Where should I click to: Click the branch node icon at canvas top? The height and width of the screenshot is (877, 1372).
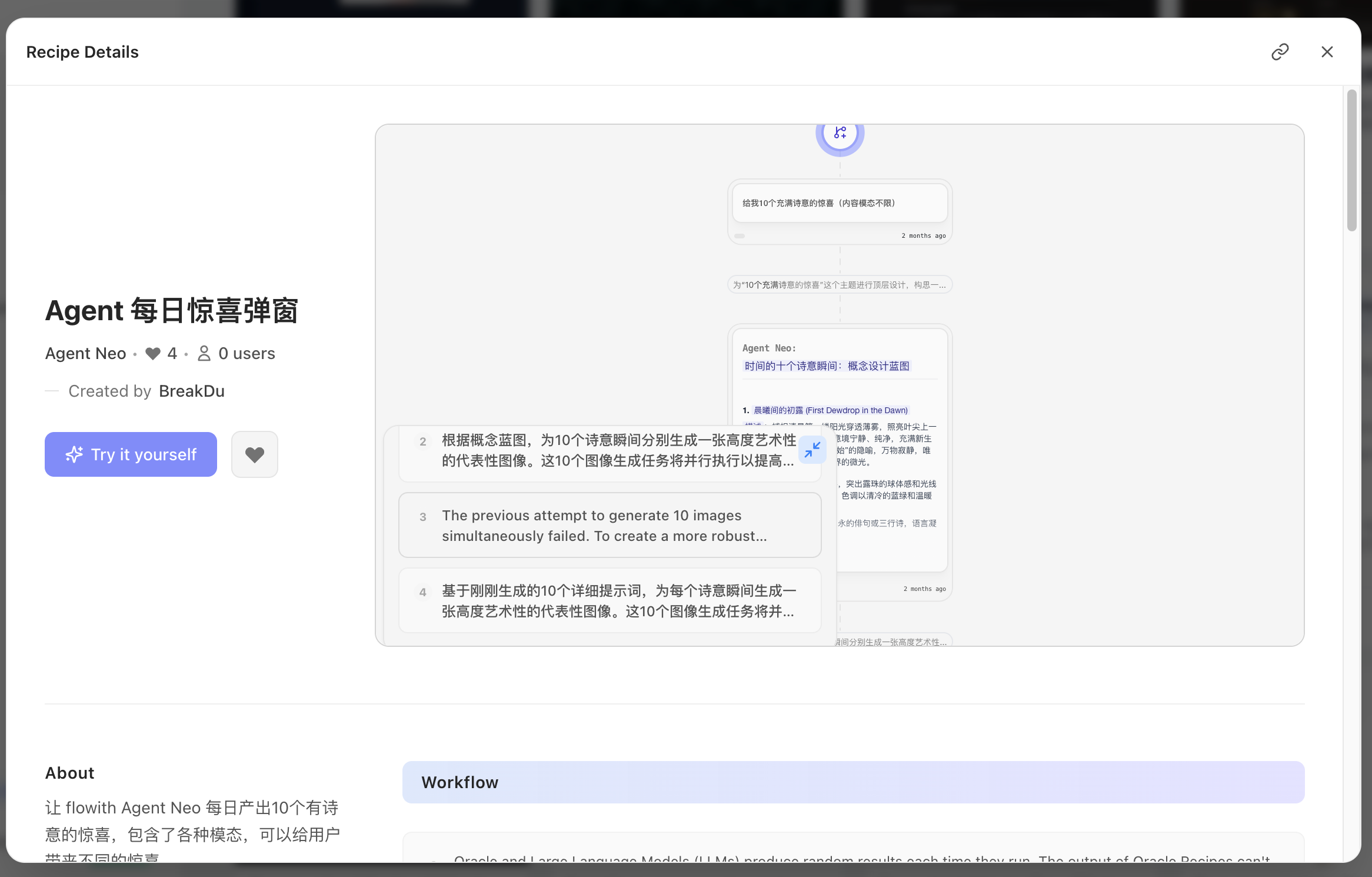point(840,134)
